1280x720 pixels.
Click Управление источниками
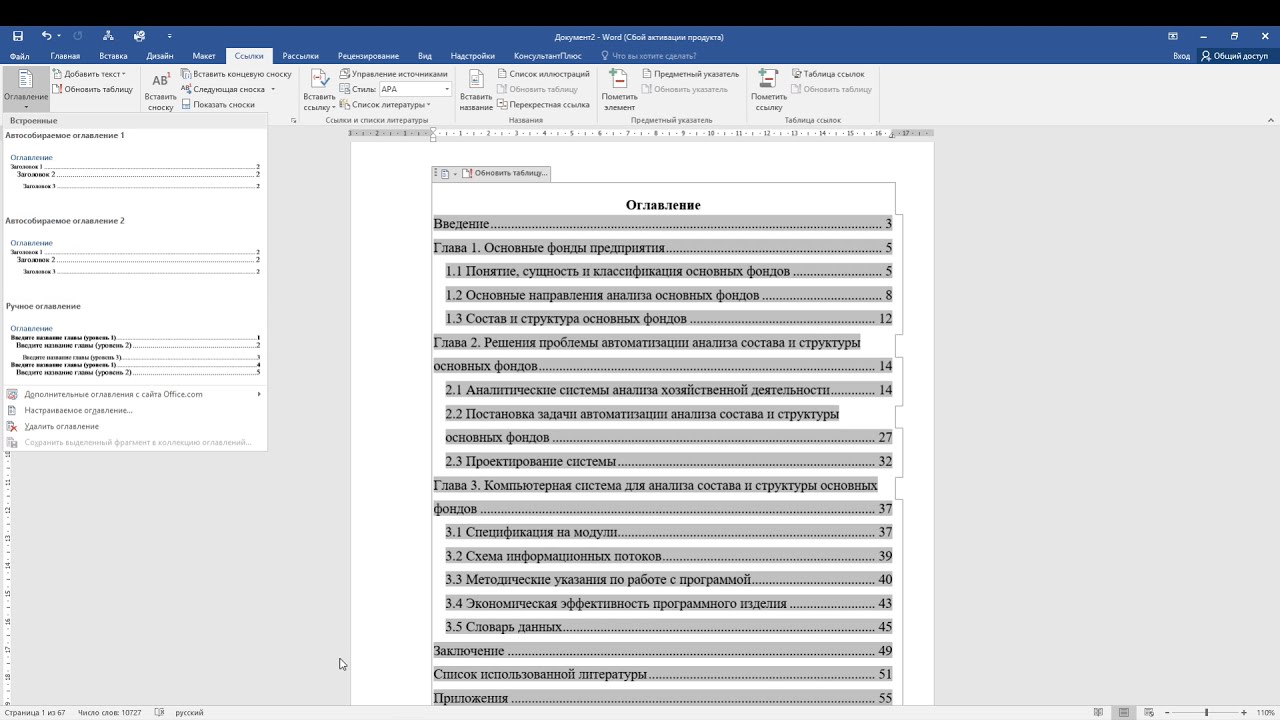[394, 74]
